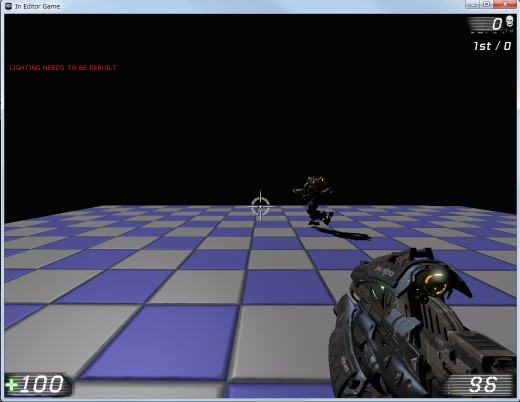Click the 'In Editor Game' title text
This screenshot has height=402, width=520.
click(37, 6)
